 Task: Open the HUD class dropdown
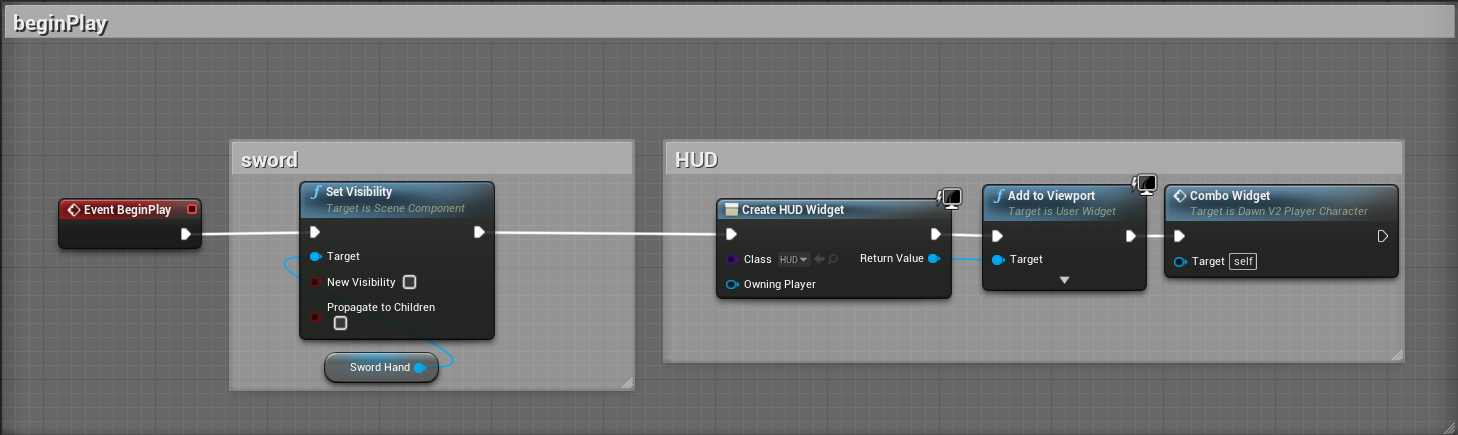(x=794, y=260)
